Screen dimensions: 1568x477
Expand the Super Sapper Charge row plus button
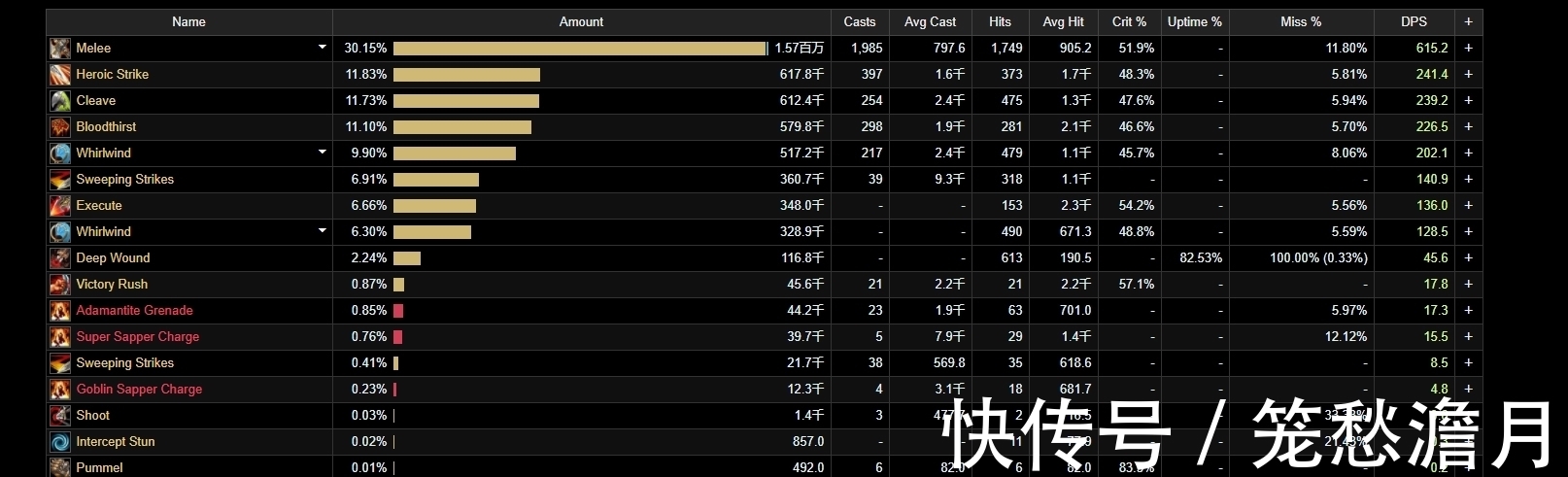[1468, 336]
